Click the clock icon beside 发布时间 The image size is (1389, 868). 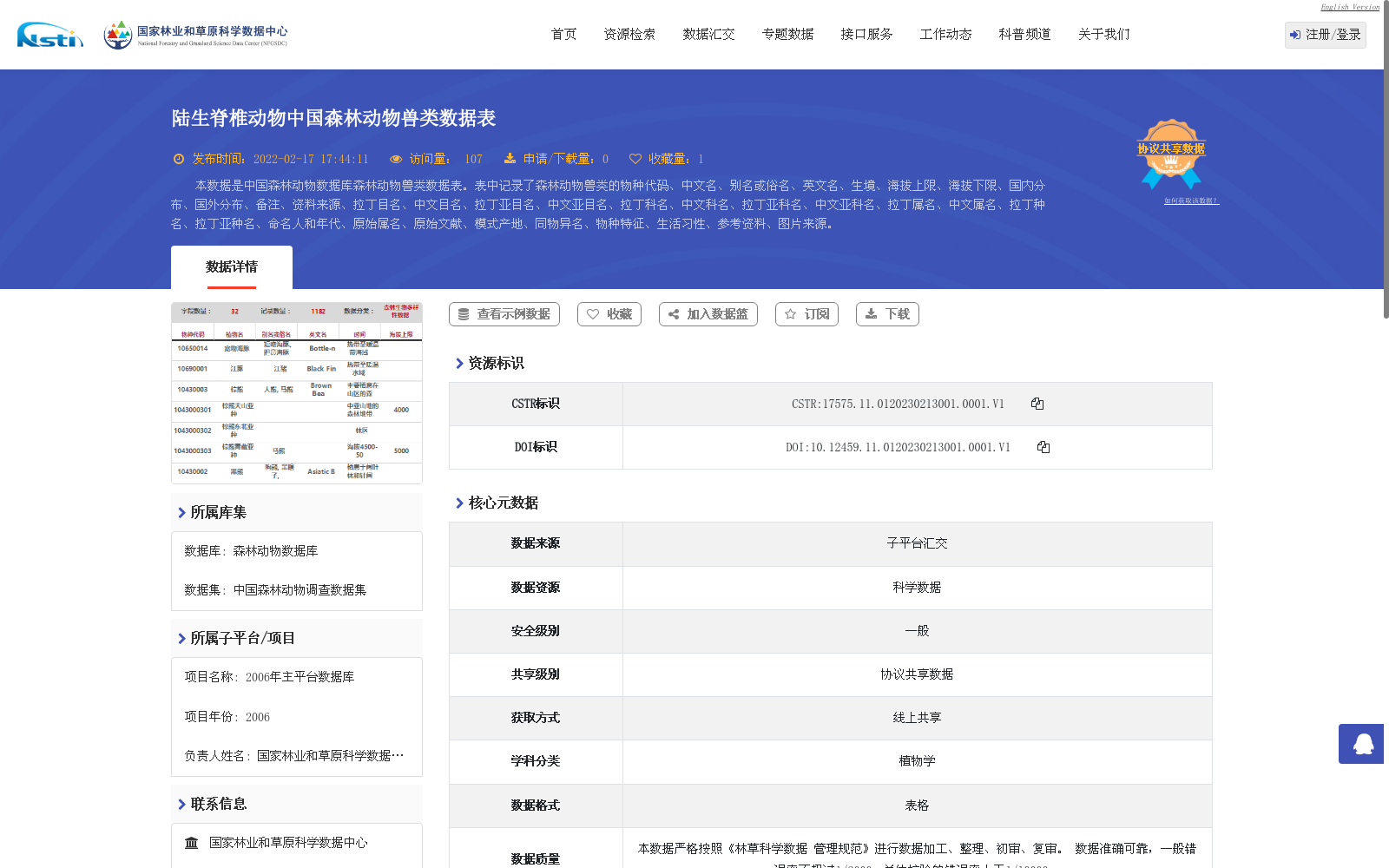(179, 159)
